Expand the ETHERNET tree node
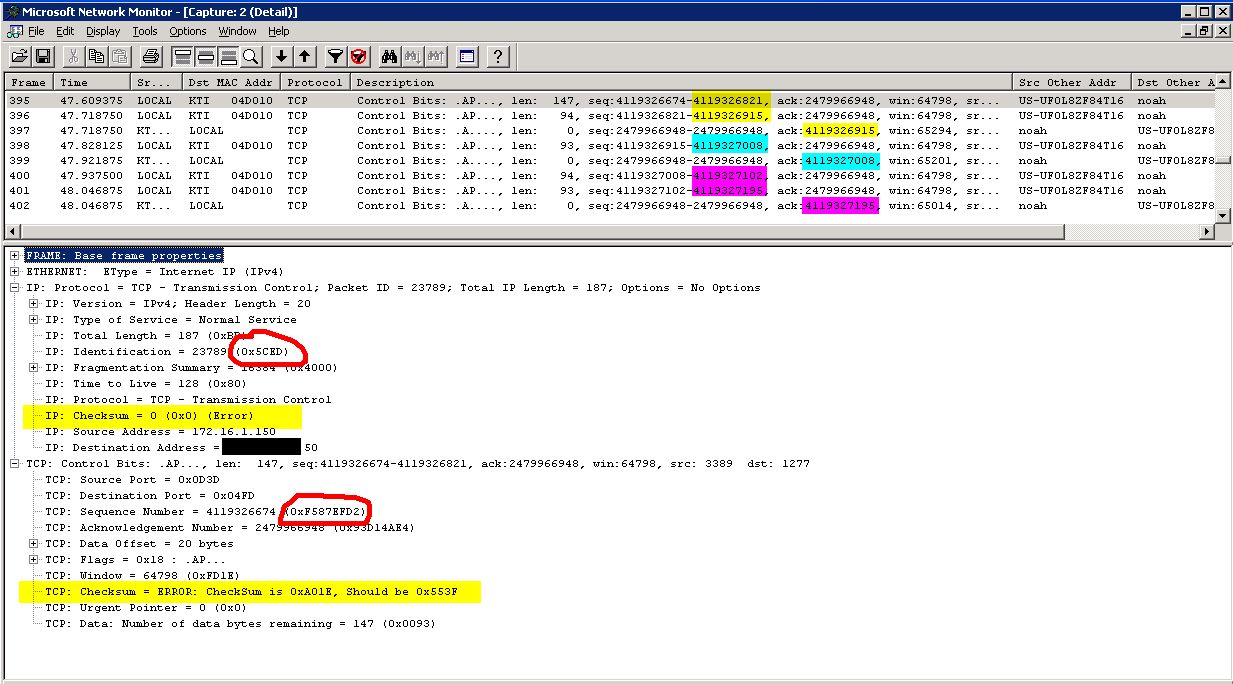This screenshot has height=684, width=1233. (x=15, y=272)
